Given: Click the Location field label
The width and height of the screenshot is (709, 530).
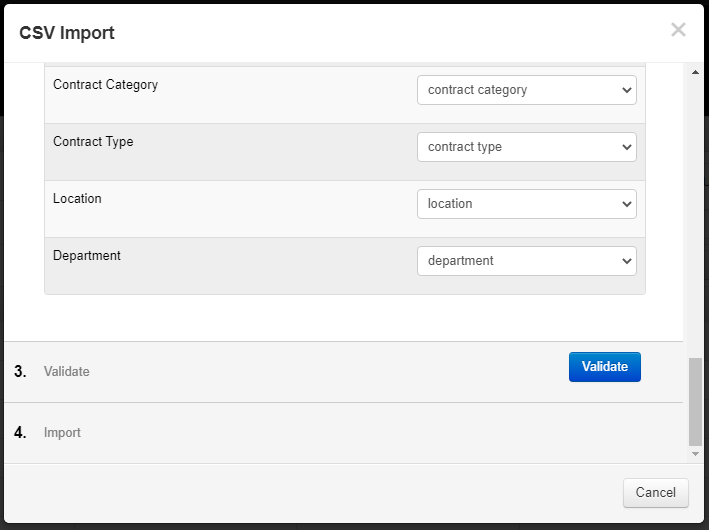Looking at the screenshot, I should [77, 199].
